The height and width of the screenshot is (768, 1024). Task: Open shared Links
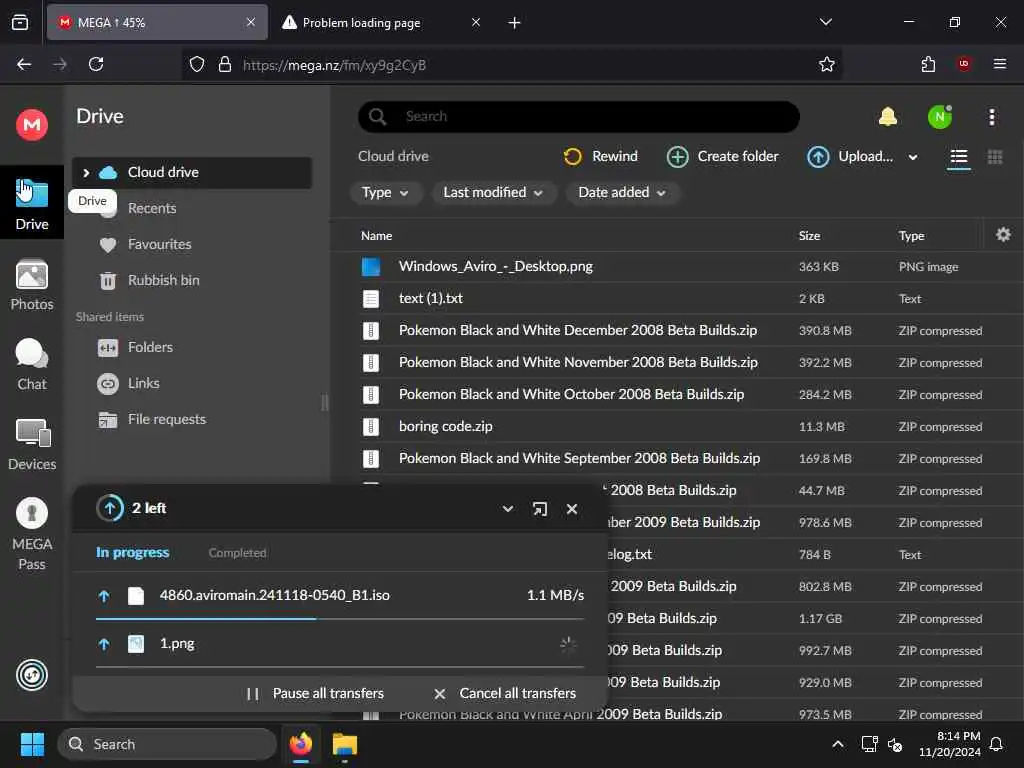tap(129, 383)
